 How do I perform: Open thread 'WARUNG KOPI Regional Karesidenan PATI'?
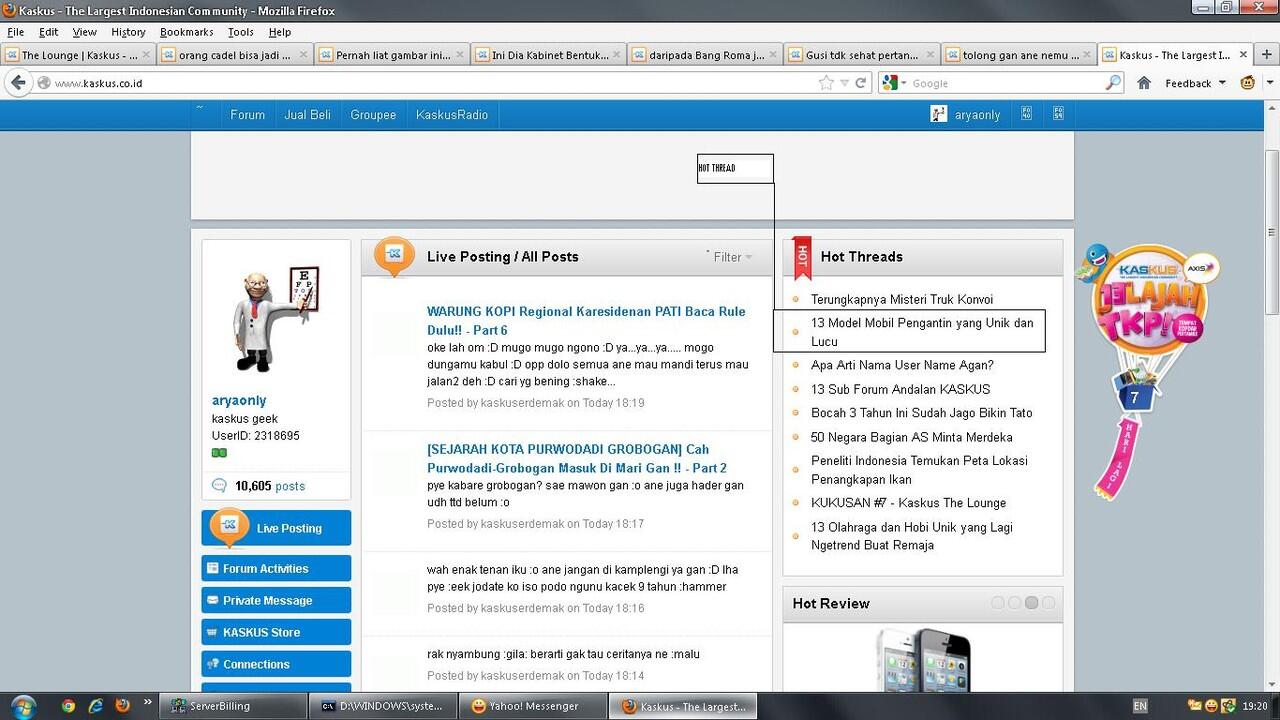(x=586, y=320)
